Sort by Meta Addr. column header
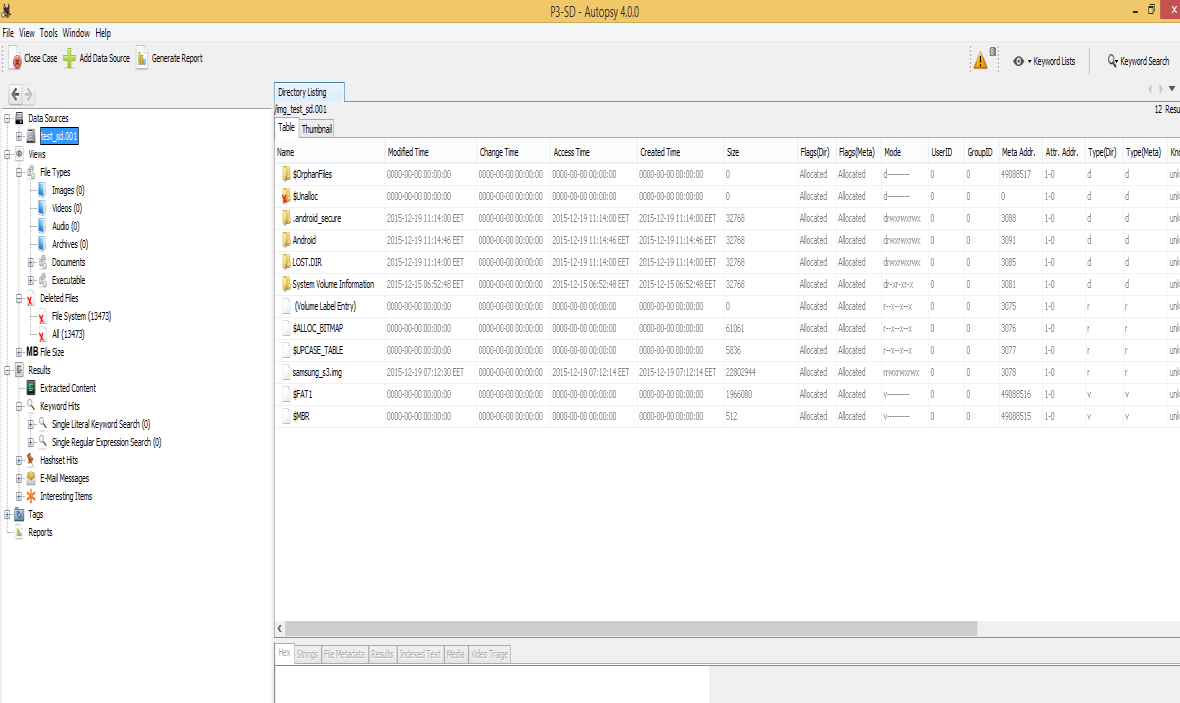This screenshot has height=703, width=1180. tap(1020, 152)
